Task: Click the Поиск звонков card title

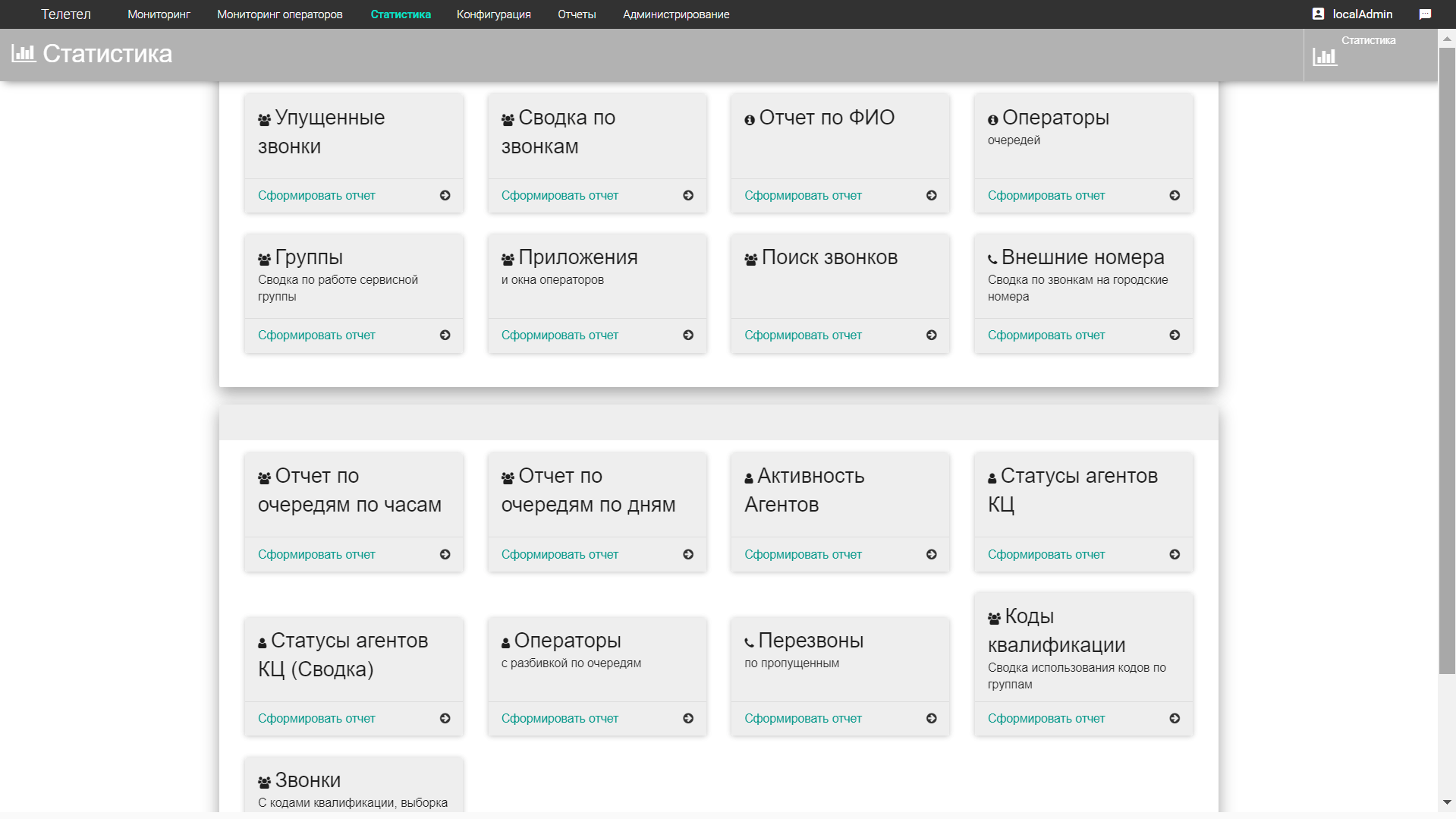Action: (x=829, y=257)
